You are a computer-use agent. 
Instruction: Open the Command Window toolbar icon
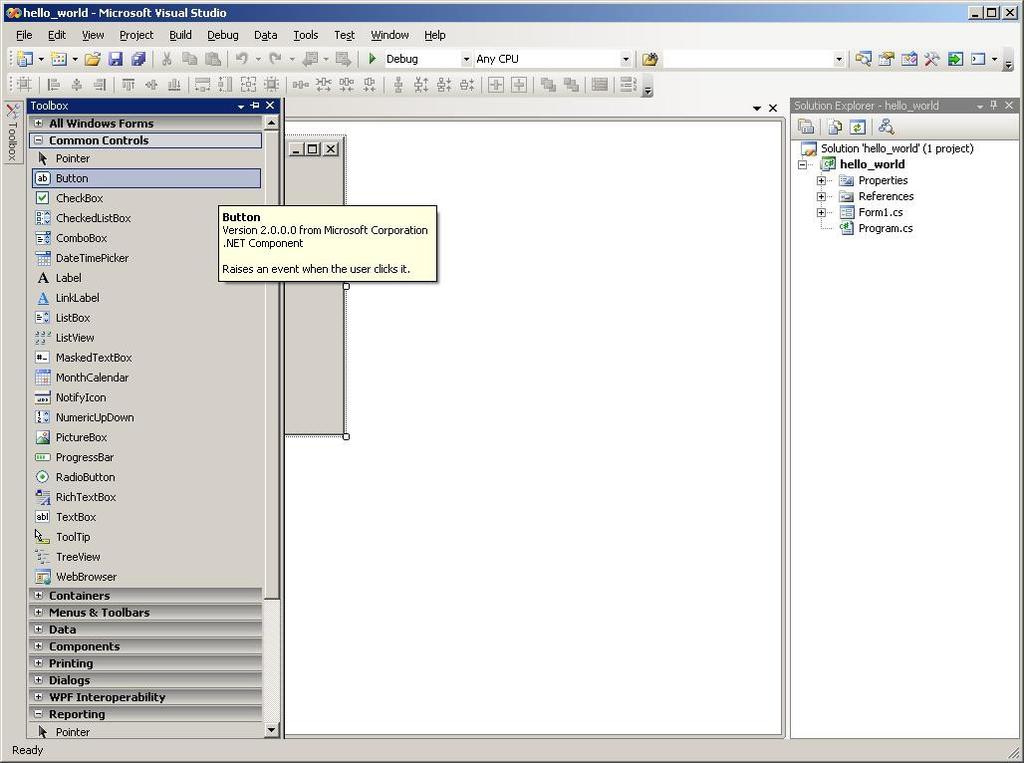(x=978, y=59)
